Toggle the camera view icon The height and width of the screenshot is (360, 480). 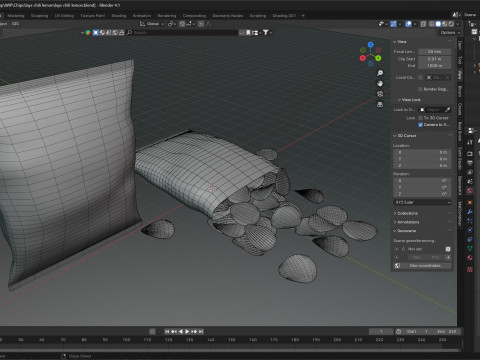tap(380, 94)
